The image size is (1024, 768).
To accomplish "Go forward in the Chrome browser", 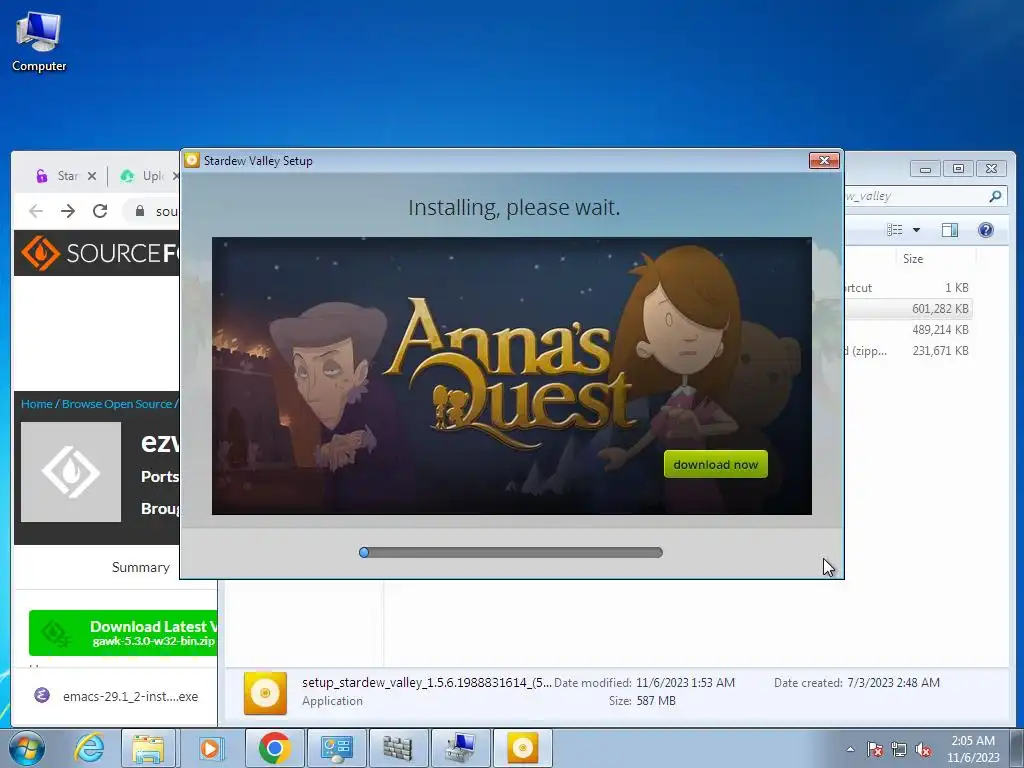I will [x=68, y=211].
